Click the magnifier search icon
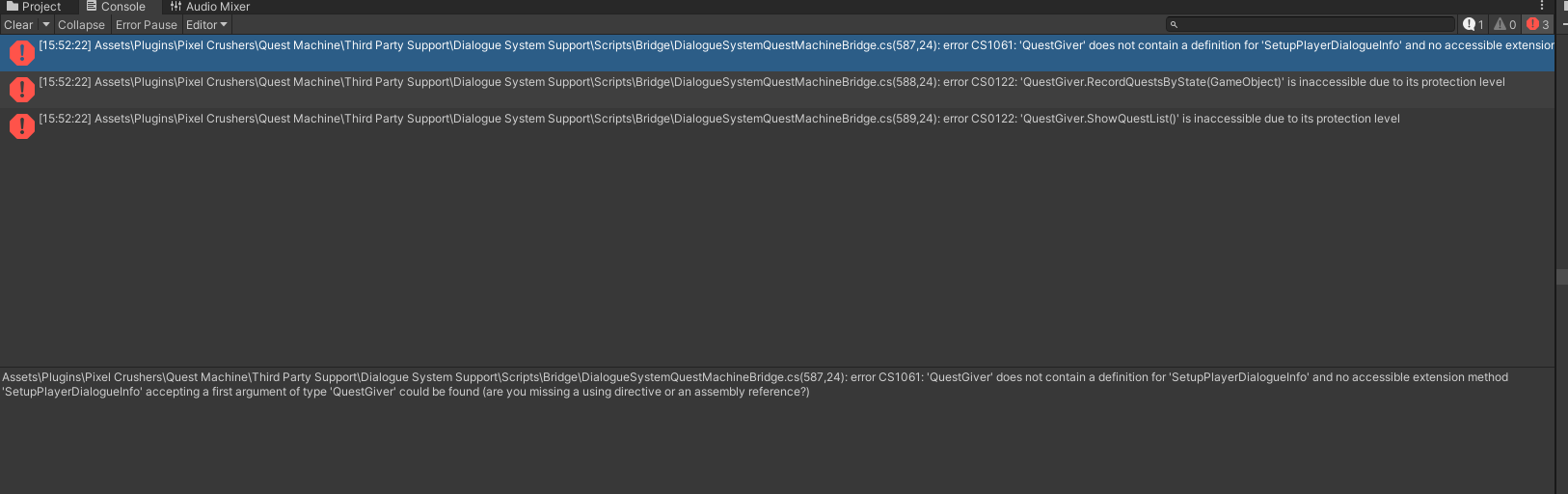This screenshot has height=494, width=1568. (1174, 25)
